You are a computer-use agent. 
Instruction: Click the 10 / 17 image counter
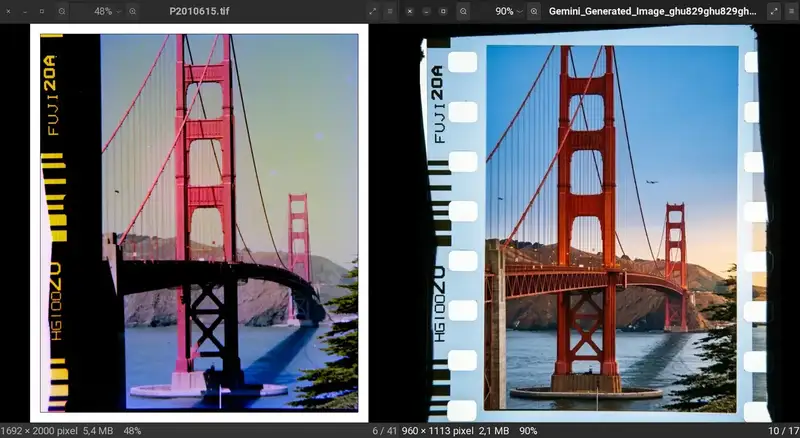tap(781, 430)
